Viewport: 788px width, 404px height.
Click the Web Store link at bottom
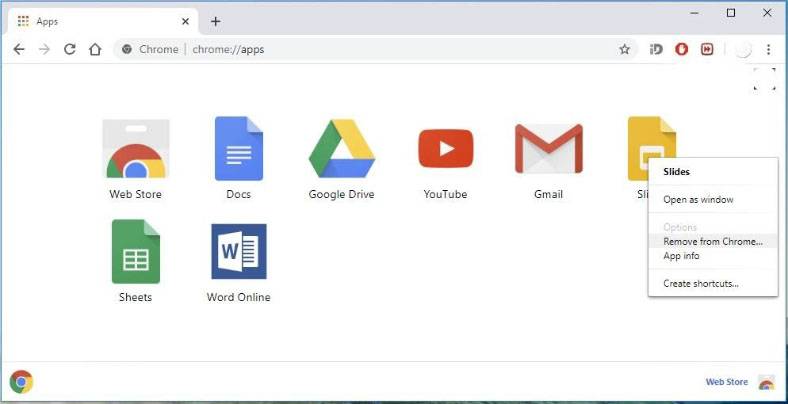click(727, 382)
